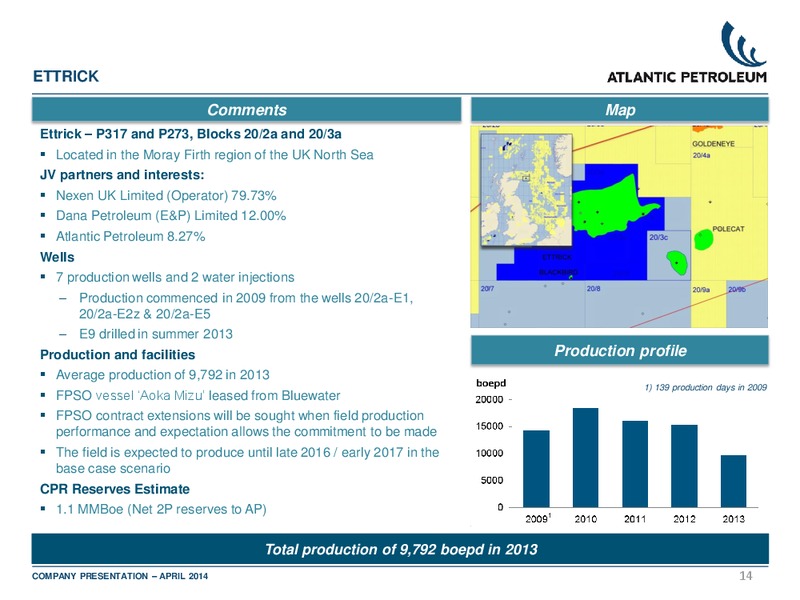Click 'The field is expected to produce' bullet

tap(247, 460)
